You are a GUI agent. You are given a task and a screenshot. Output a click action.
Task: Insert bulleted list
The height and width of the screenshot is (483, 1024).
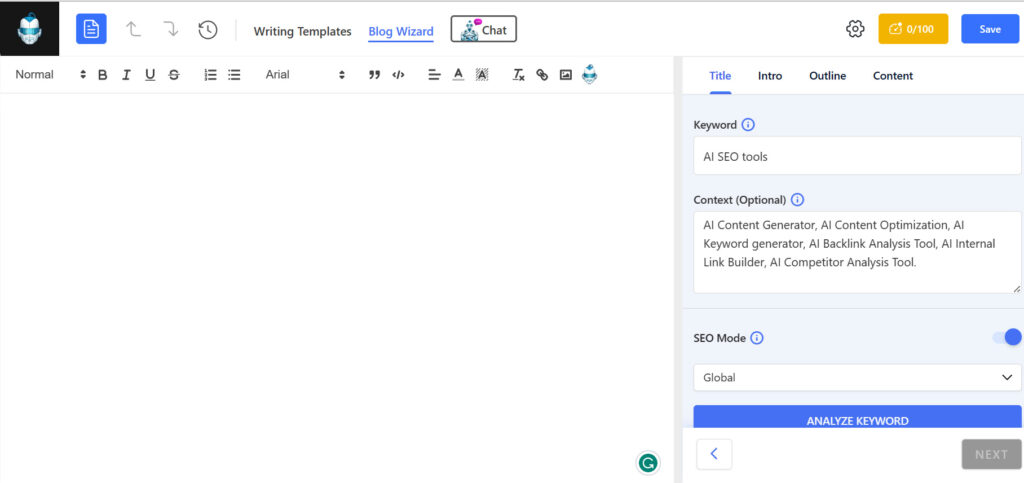234,75
